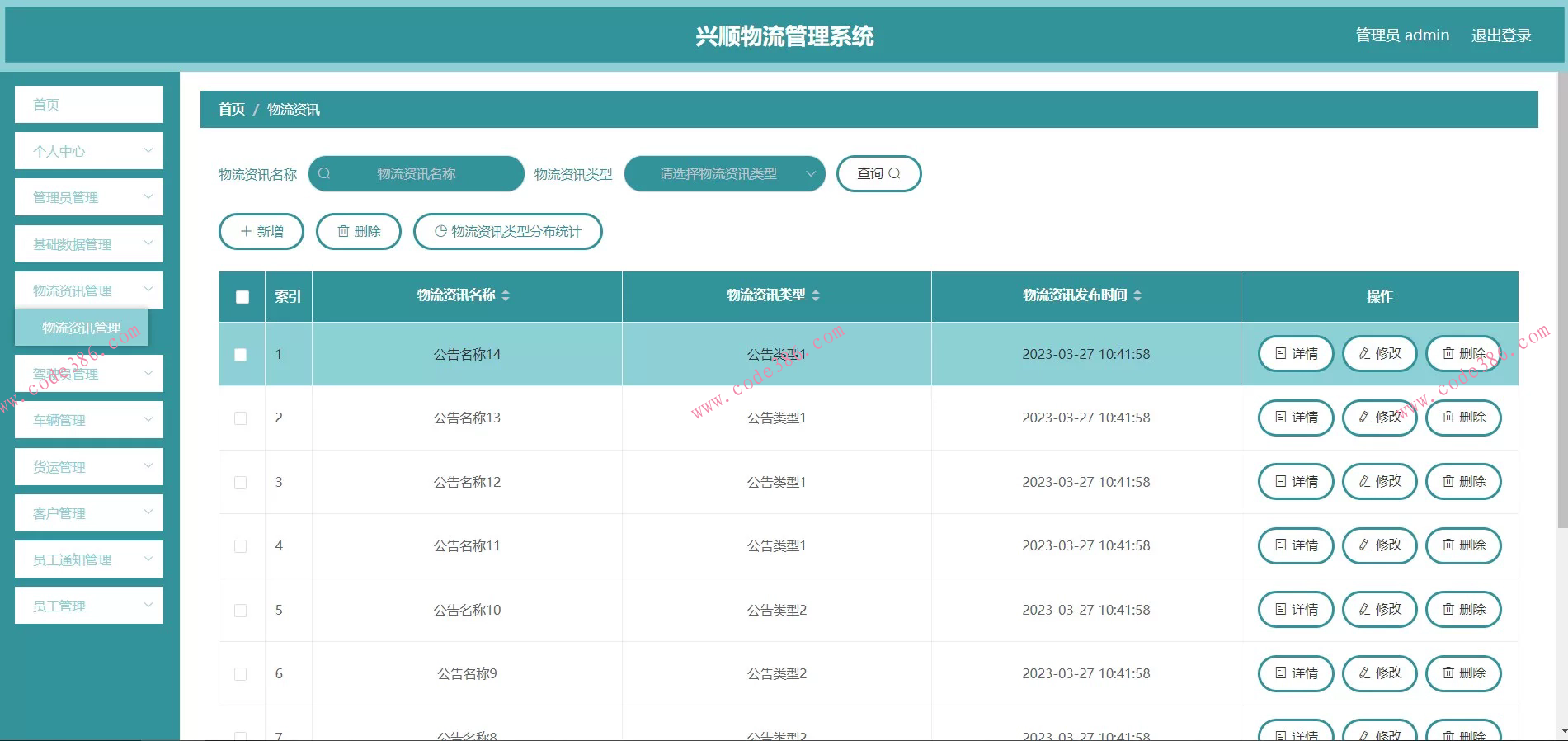The width and height of the screenshot is (1568, 741).
Task: Expand the 车辆管理 sidebar menu
Action: 89,420
